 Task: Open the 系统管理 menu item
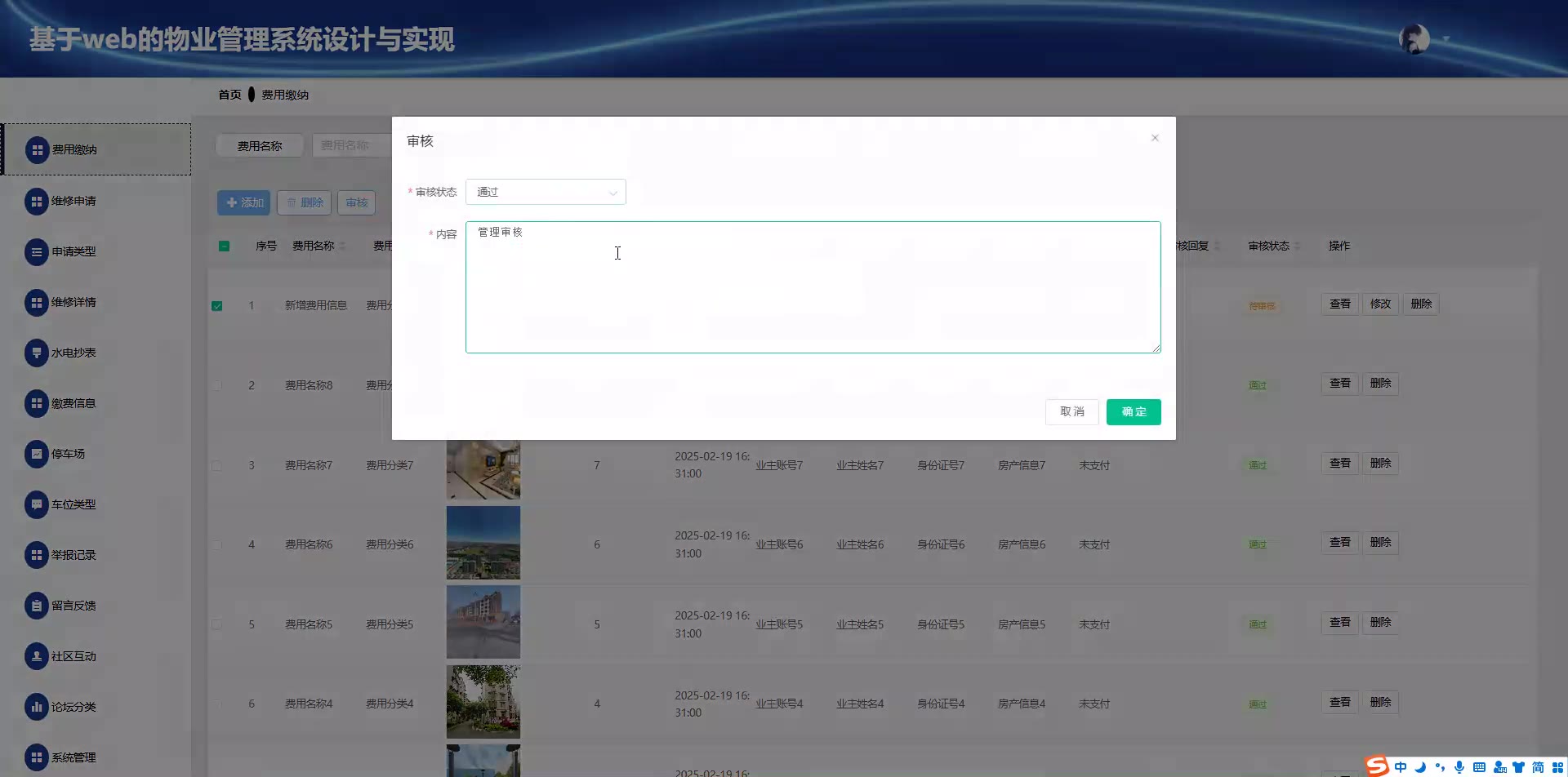[x=73, y=757]
